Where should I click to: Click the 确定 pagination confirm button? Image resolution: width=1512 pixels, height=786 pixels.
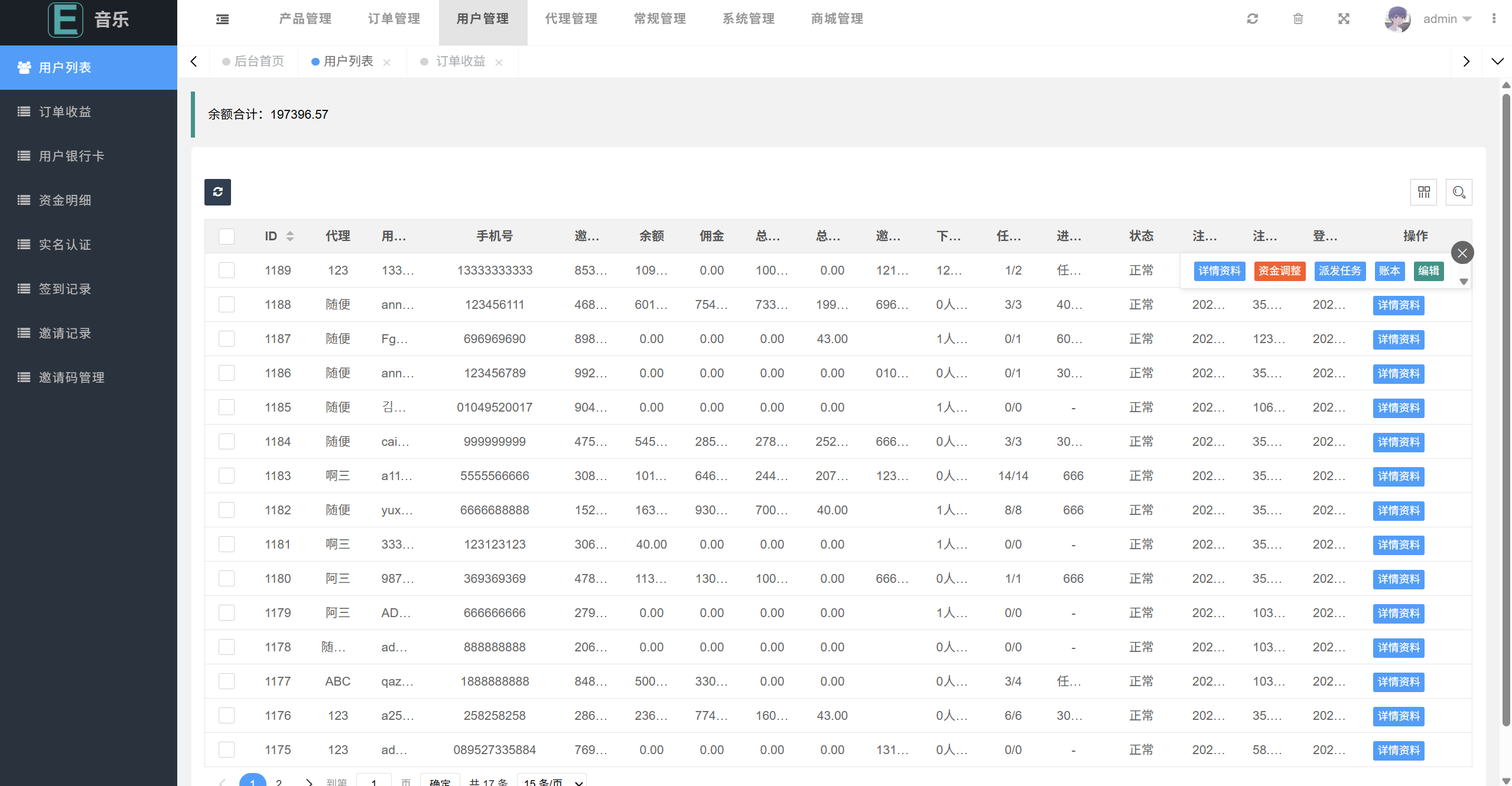click(x=440, y=781)
